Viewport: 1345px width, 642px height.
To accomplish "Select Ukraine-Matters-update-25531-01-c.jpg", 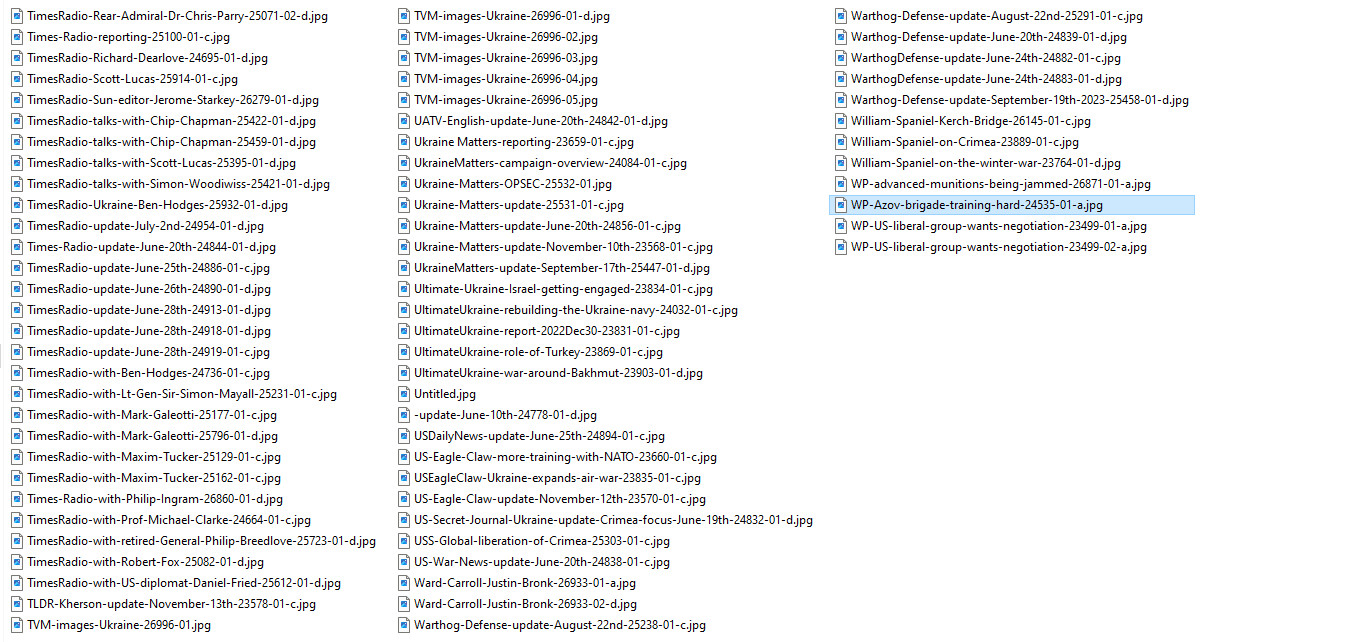I will point(517,205).
